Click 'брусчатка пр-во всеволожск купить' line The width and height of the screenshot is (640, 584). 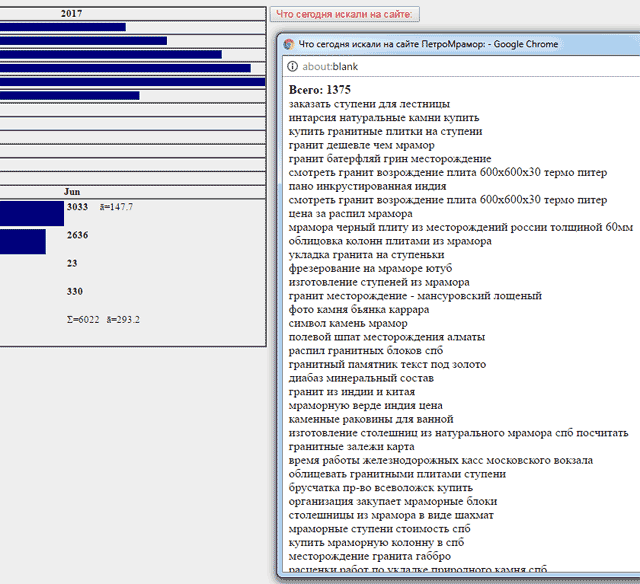380,488
